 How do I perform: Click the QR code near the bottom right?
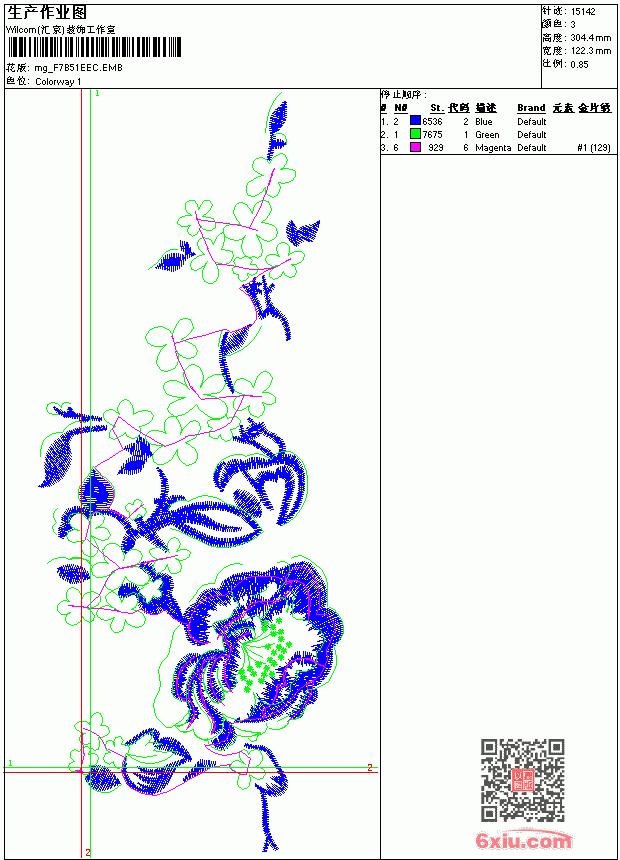coord(522,779)
